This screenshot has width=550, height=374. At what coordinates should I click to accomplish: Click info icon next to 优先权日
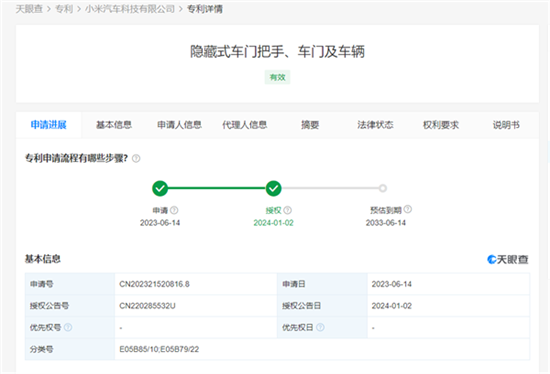(x=320, y=327)
